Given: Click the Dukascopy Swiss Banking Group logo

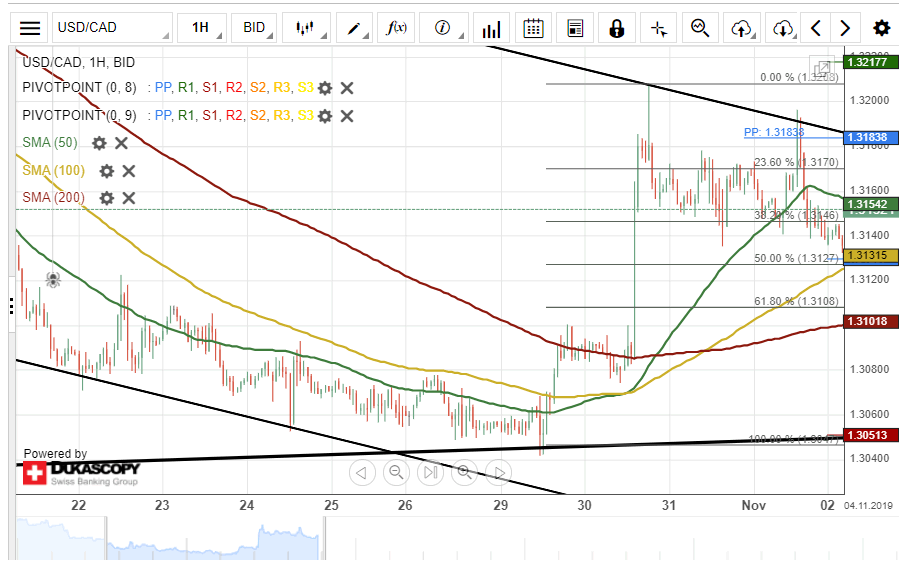Looking at the screenshot, I should click(x=82, y=471).
